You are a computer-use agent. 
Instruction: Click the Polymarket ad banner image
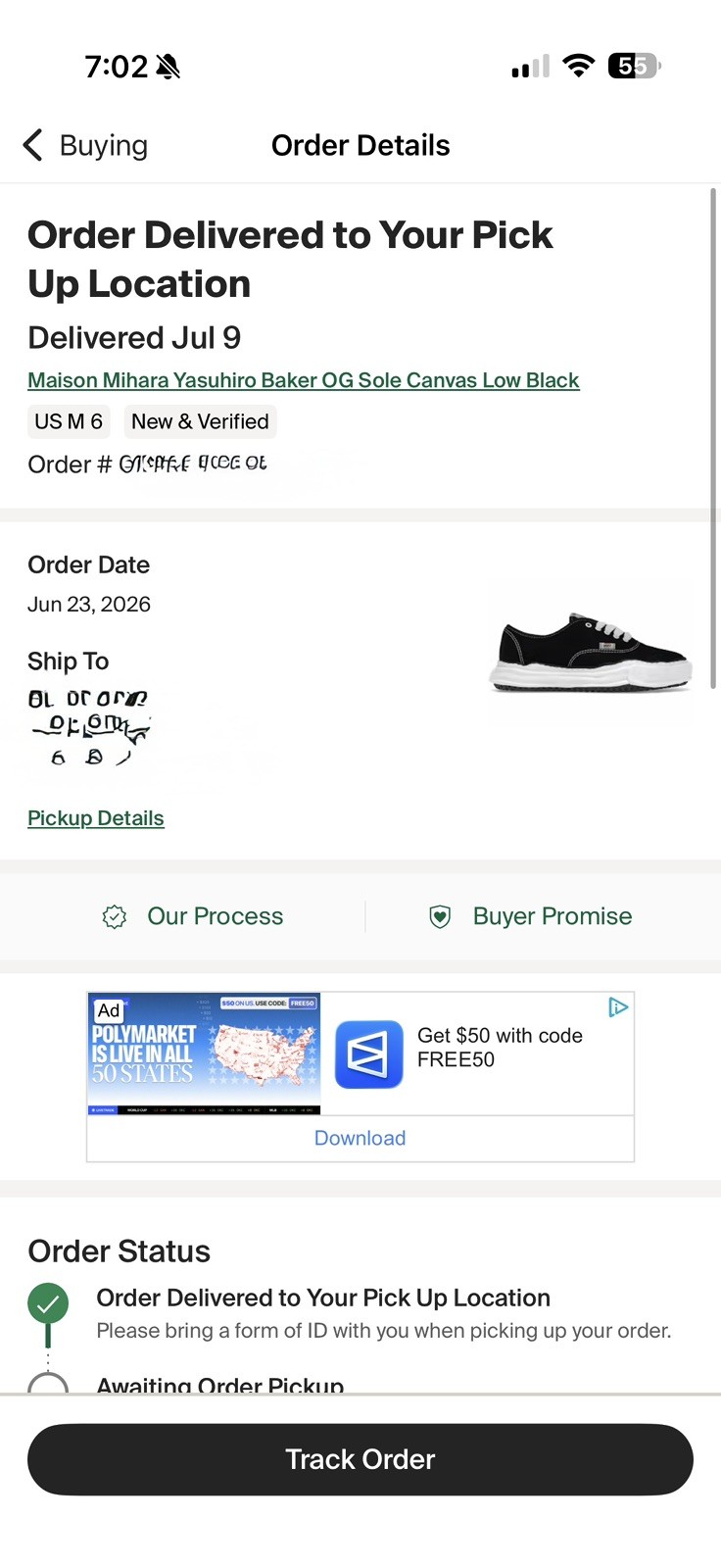205,1053
